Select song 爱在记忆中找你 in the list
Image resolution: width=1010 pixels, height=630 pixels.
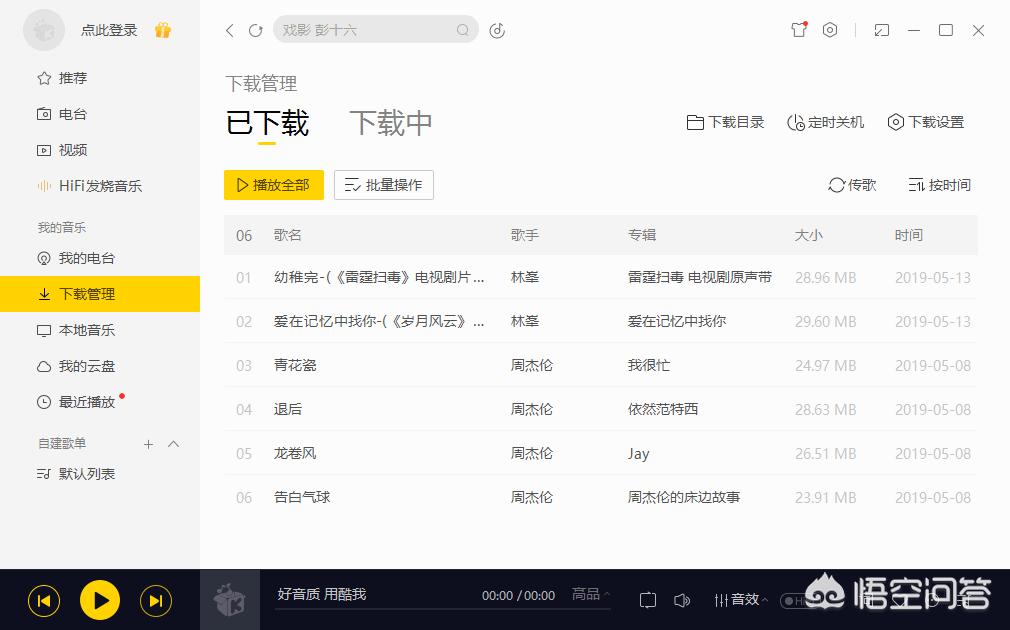coord(379,321)
